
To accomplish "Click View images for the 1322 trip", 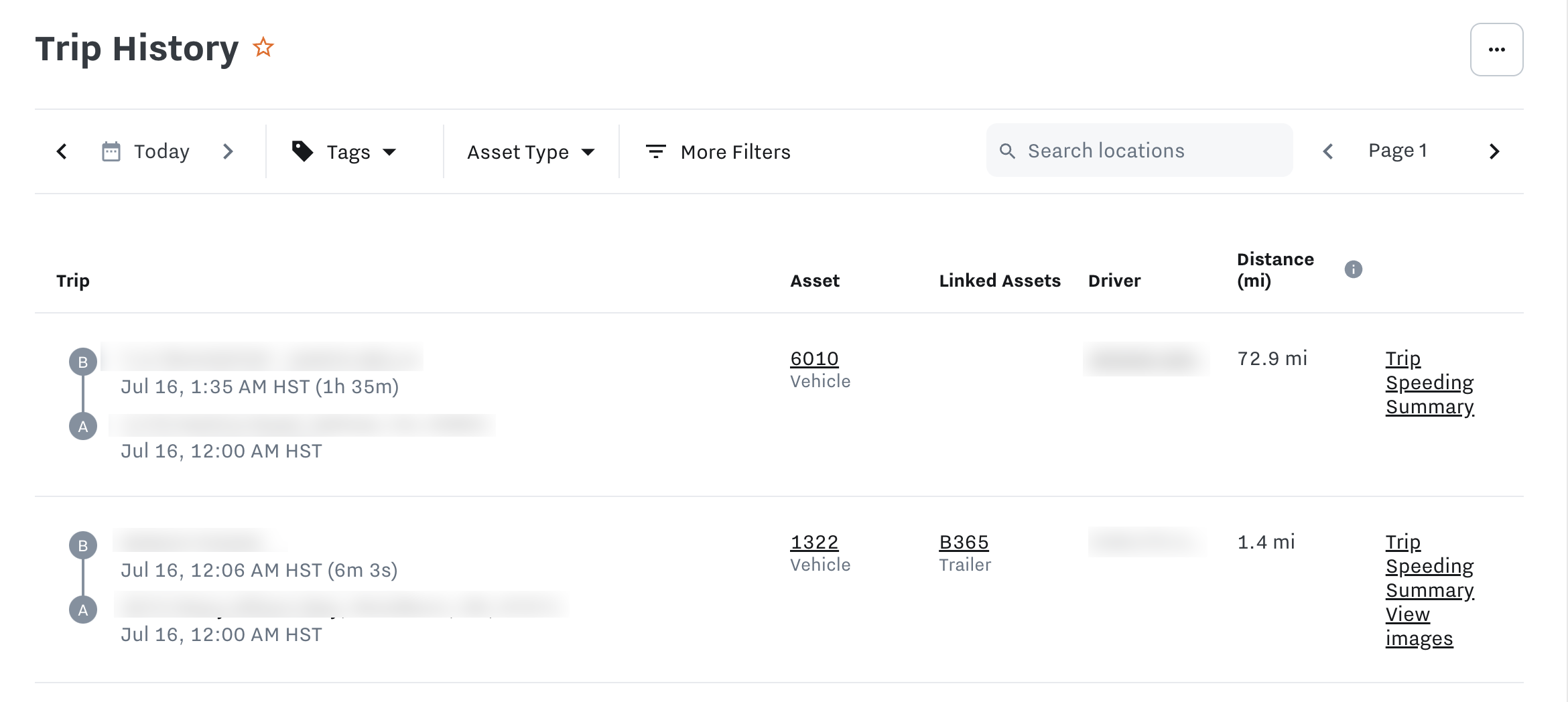I will (1419, 626).
